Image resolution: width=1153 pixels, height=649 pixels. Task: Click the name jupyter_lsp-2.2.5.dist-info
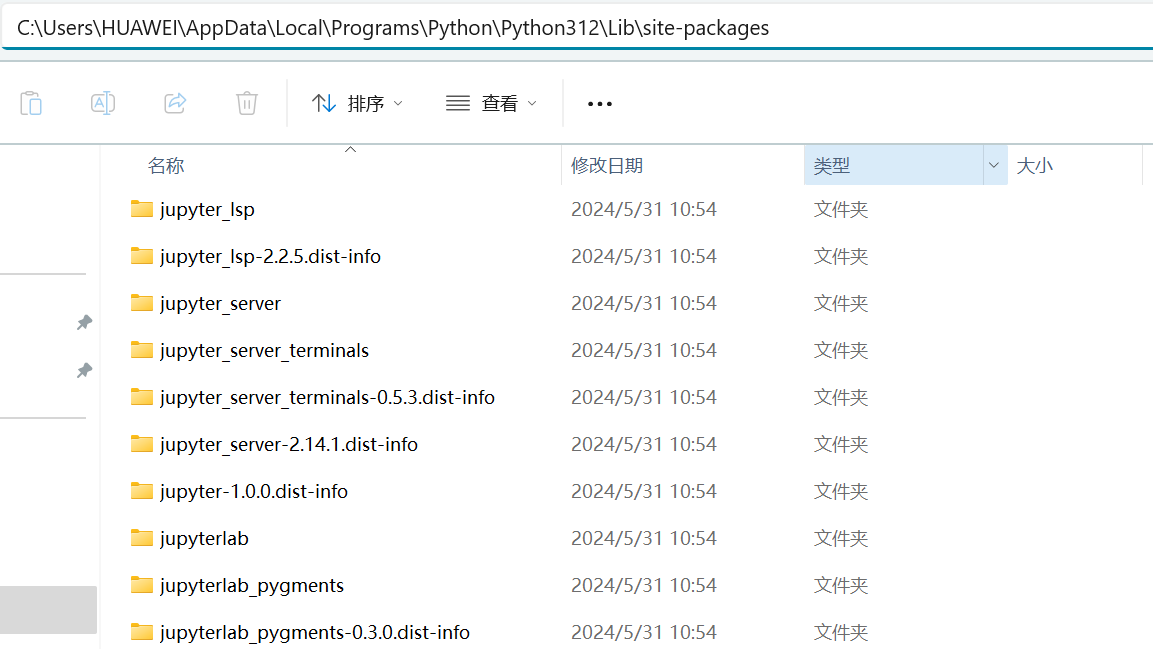pyautogui.click(x=271, y=257)
